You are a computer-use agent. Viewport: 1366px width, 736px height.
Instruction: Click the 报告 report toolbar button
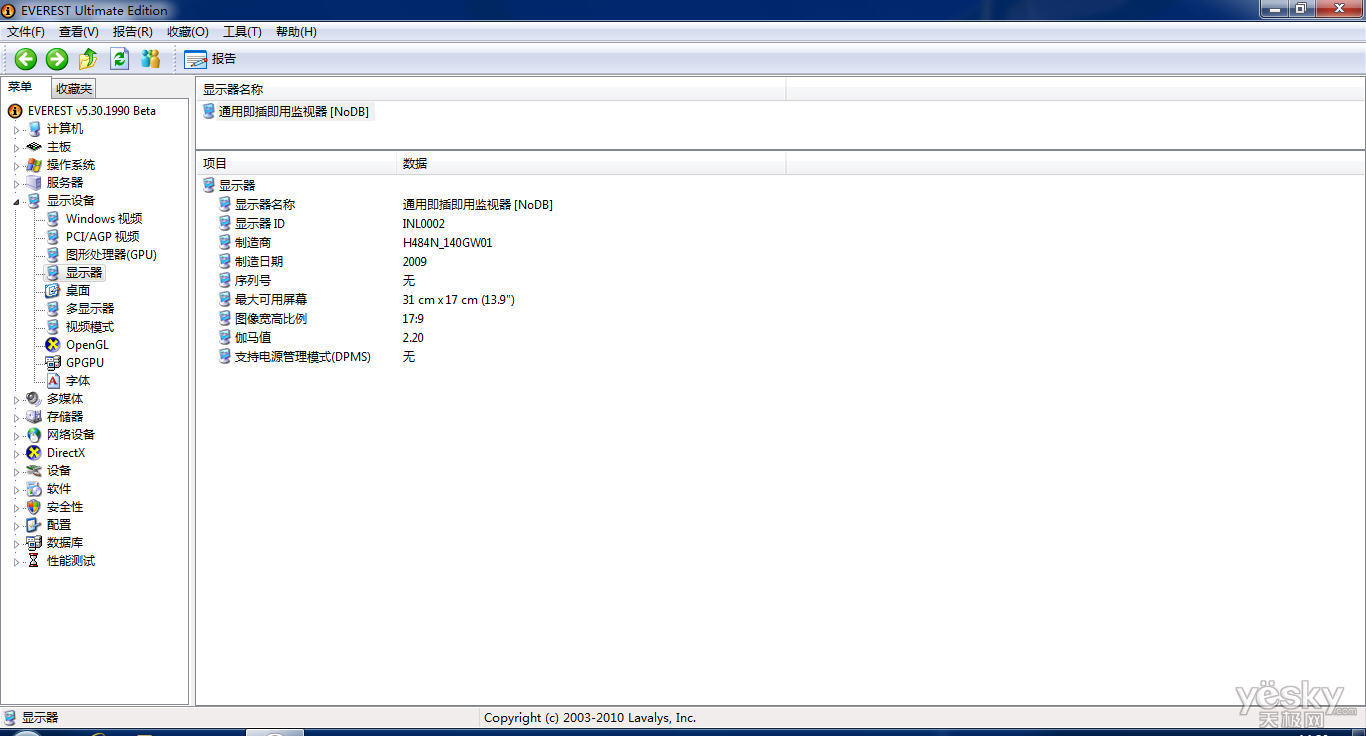210,59
